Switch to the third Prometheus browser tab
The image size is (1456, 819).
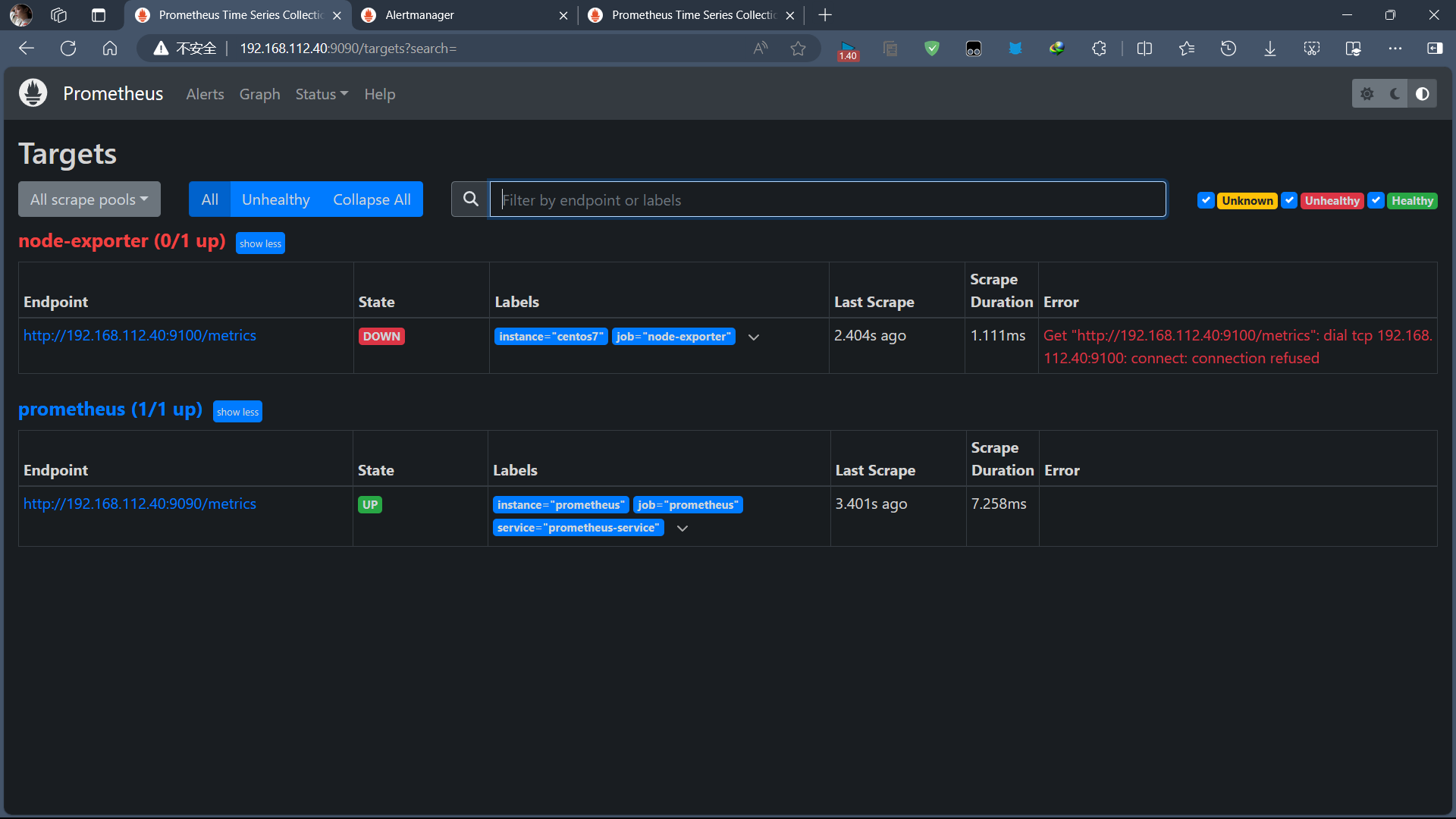(691, 15)
